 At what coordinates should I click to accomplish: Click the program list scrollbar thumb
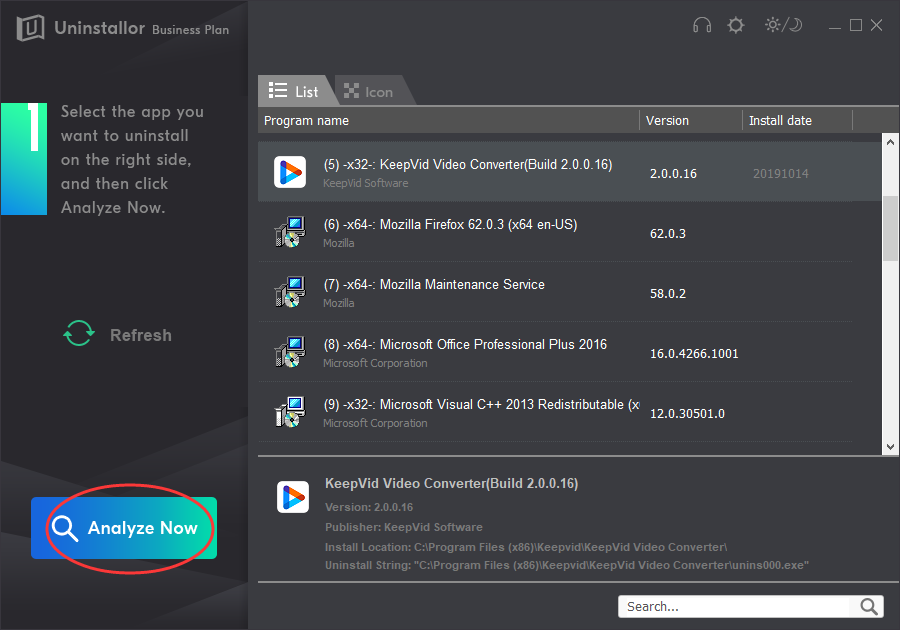coord(890,228)
